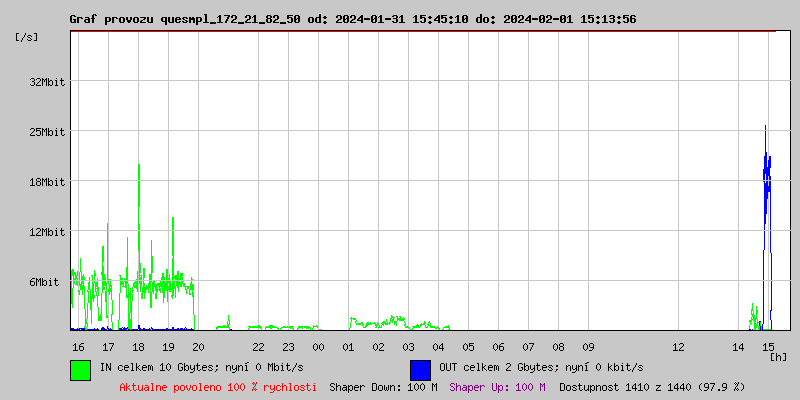Screen dimensions: 800x400
Task: Click the blue OUT legend swatch
Action: point(420,370)
